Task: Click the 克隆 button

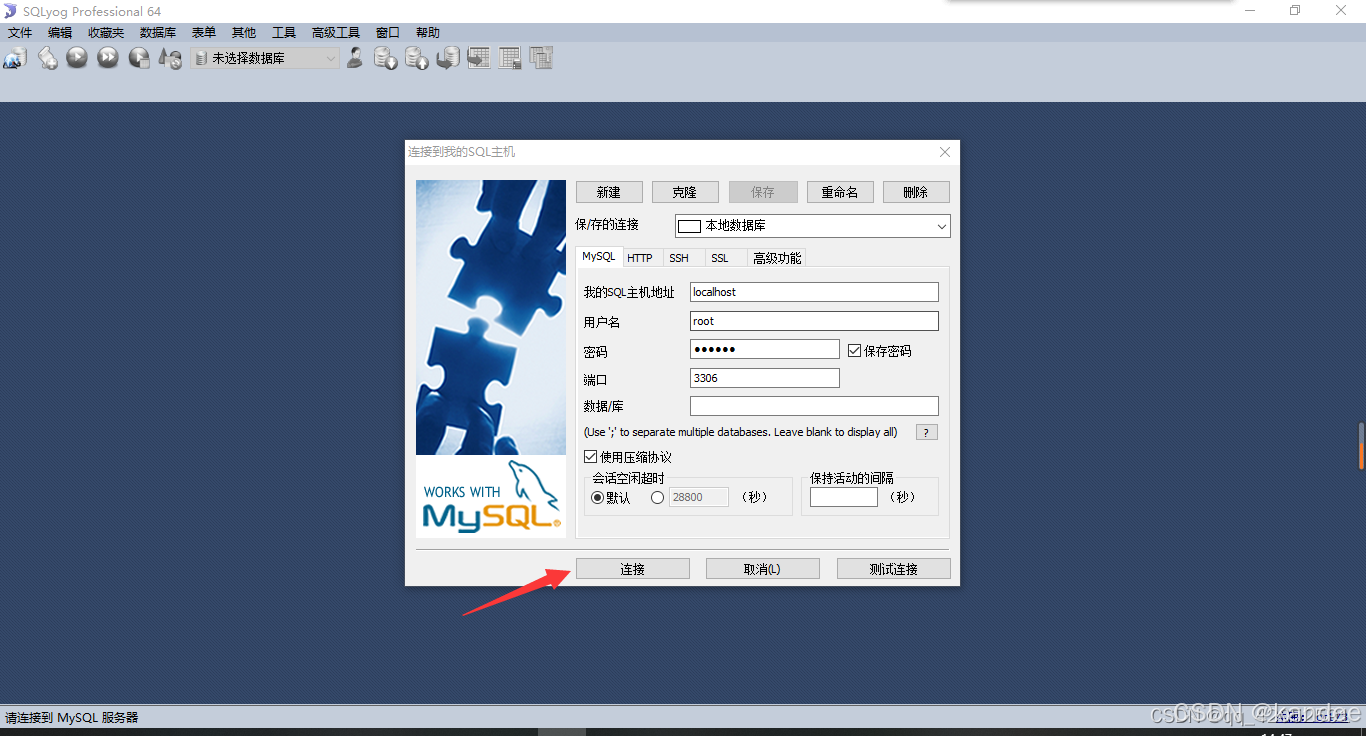Action: point(685,191)
